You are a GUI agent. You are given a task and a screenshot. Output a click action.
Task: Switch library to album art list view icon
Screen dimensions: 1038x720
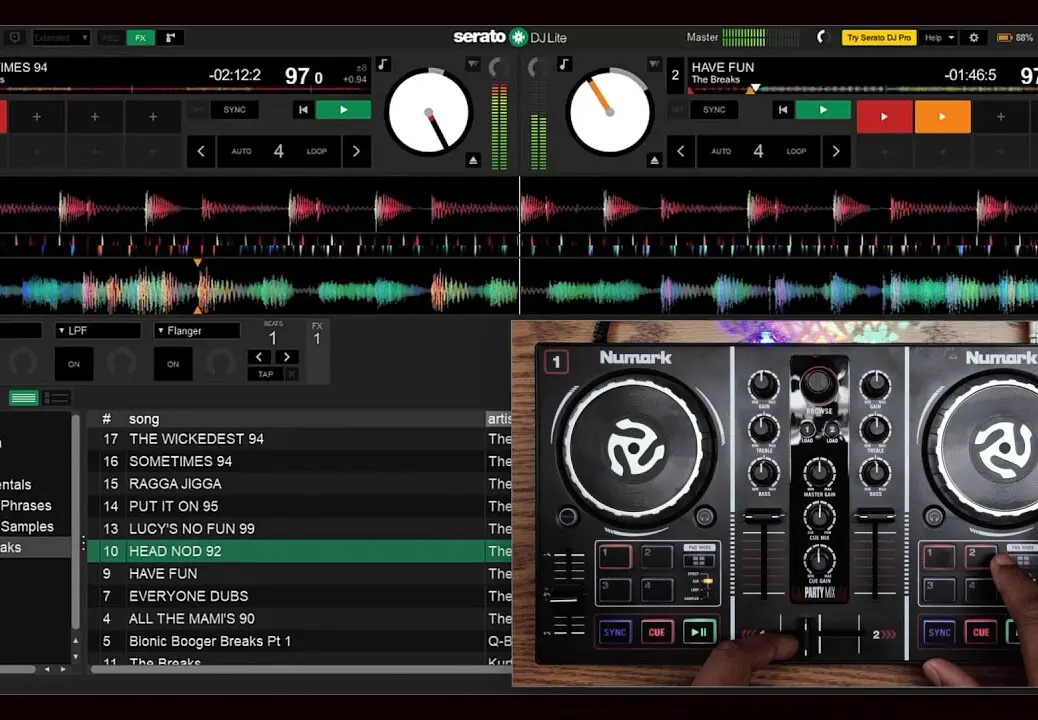(56, 398)
